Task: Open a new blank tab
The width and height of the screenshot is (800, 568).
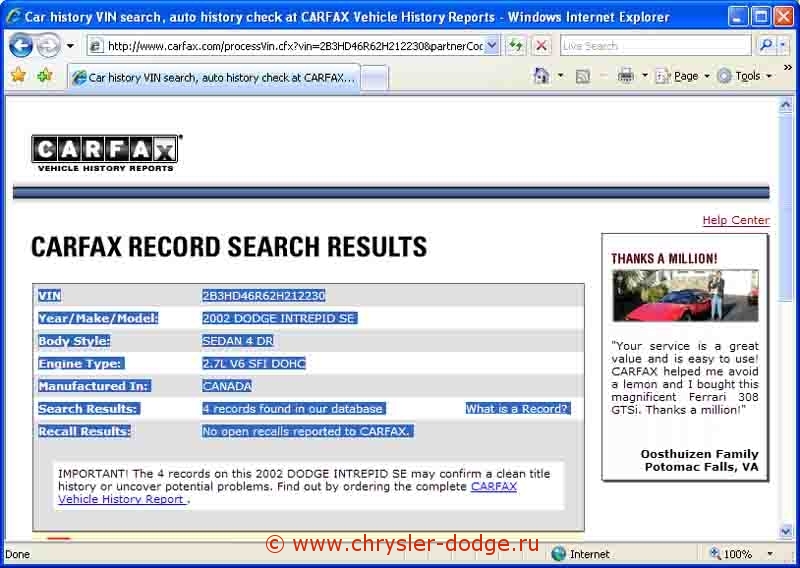Action: click(374, 79)
